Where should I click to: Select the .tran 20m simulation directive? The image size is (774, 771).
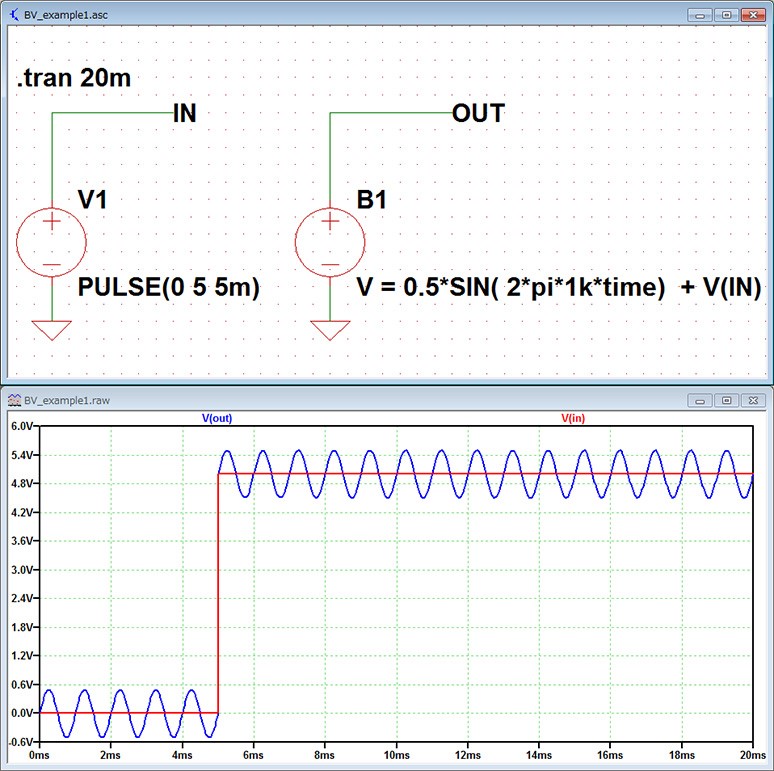pyautogui.click(x=74, y=78)
